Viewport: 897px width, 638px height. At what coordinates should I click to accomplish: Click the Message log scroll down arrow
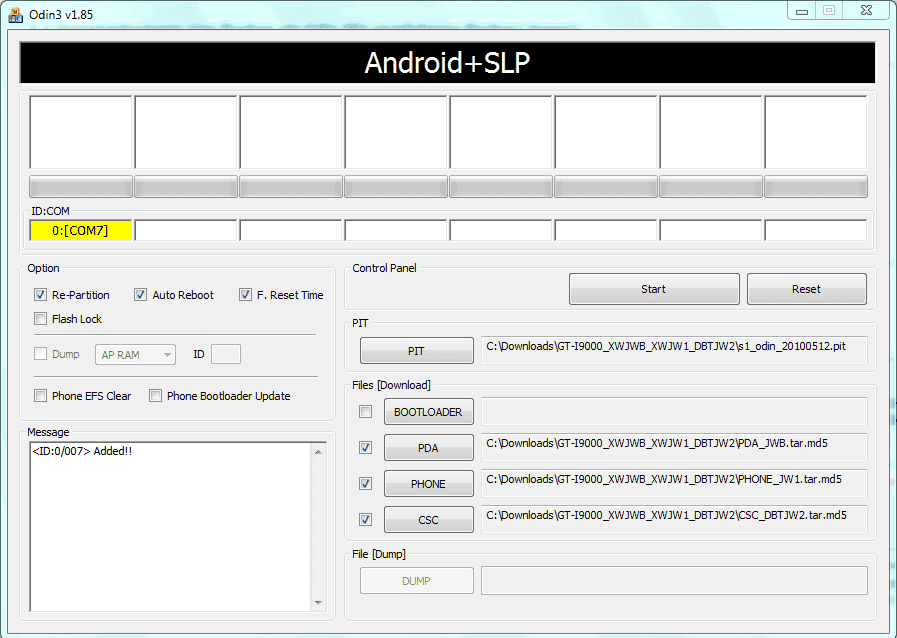click(x=319, y=603)
